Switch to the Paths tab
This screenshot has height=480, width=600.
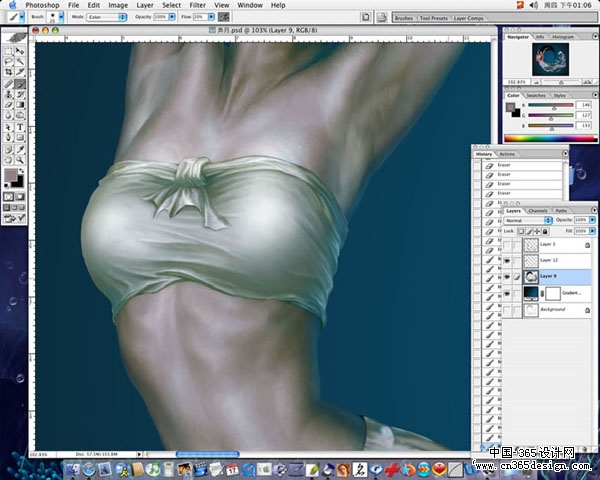tap(561, 211)
